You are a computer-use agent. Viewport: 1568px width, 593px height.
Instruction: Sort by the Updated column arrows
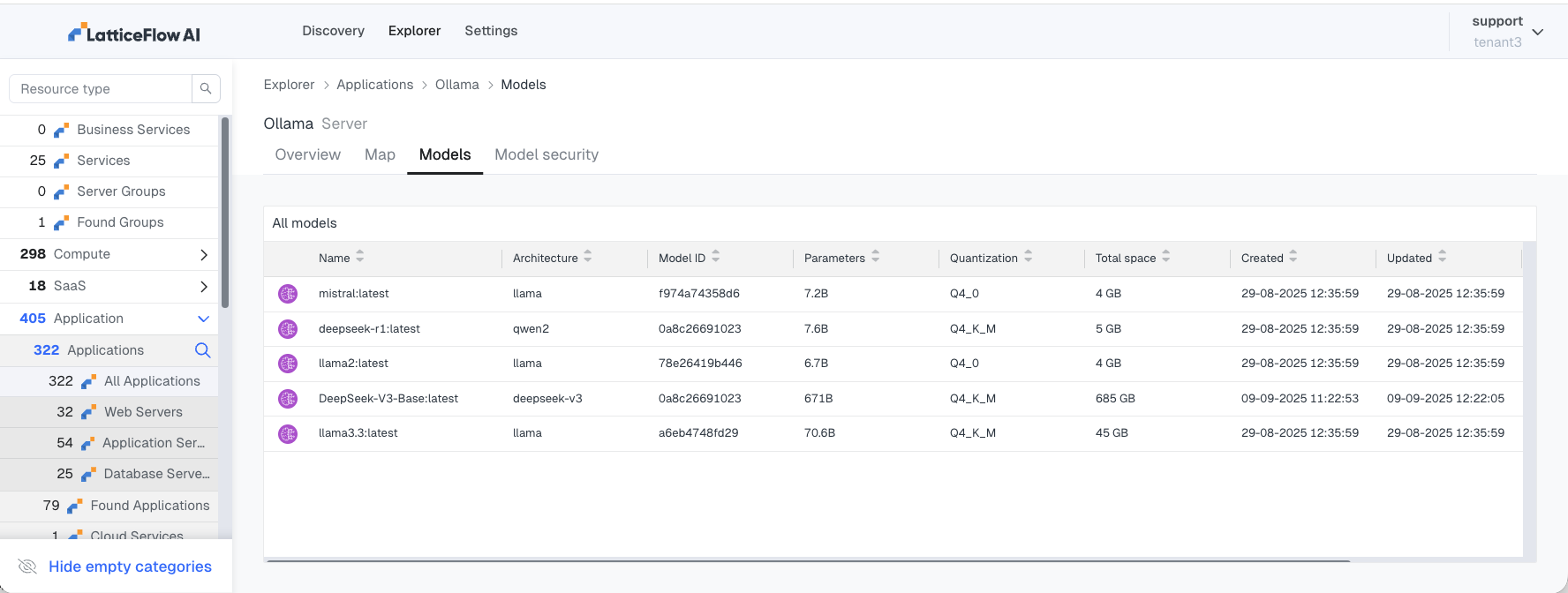1443,257
